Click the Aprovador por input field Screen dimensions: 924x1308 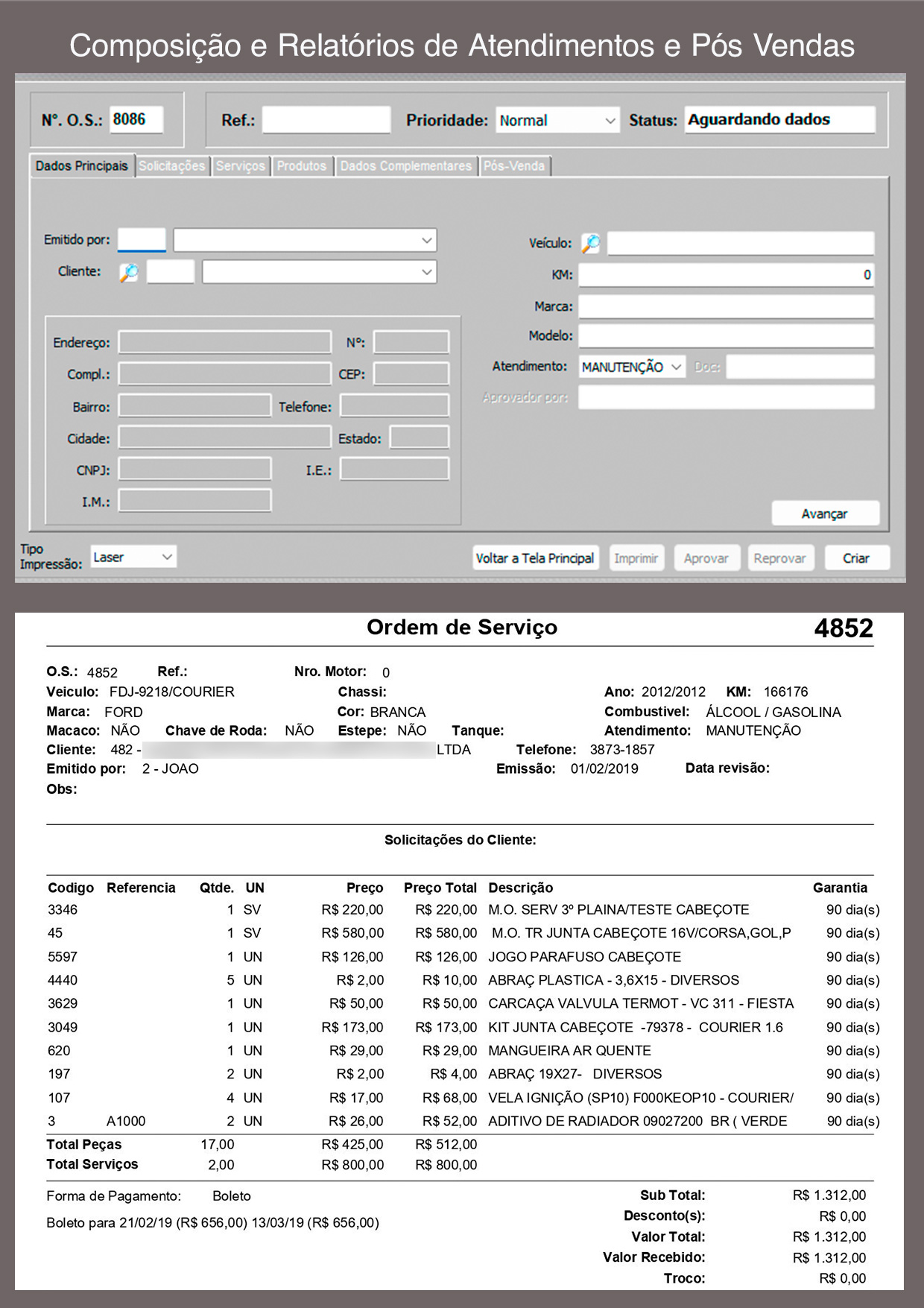point(727,397)
